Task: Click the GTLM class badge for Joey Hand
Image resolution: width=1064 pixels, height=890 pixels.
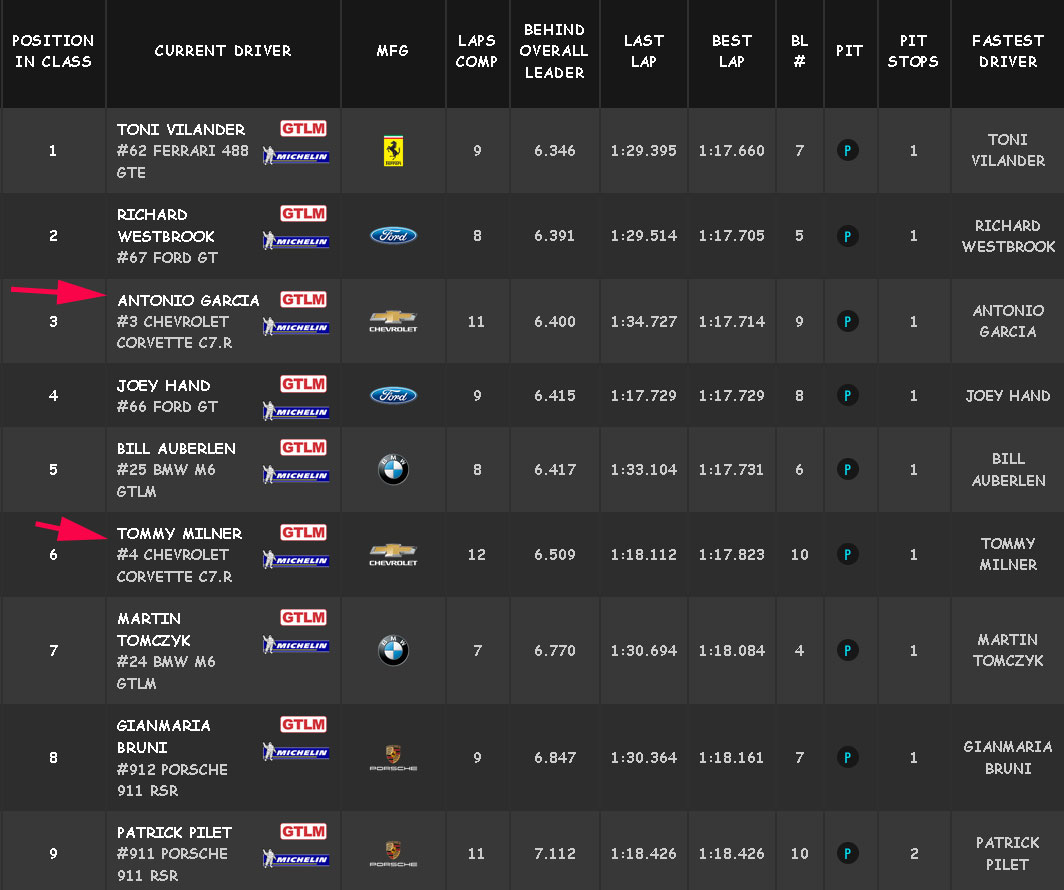Action: pos(303,384)
